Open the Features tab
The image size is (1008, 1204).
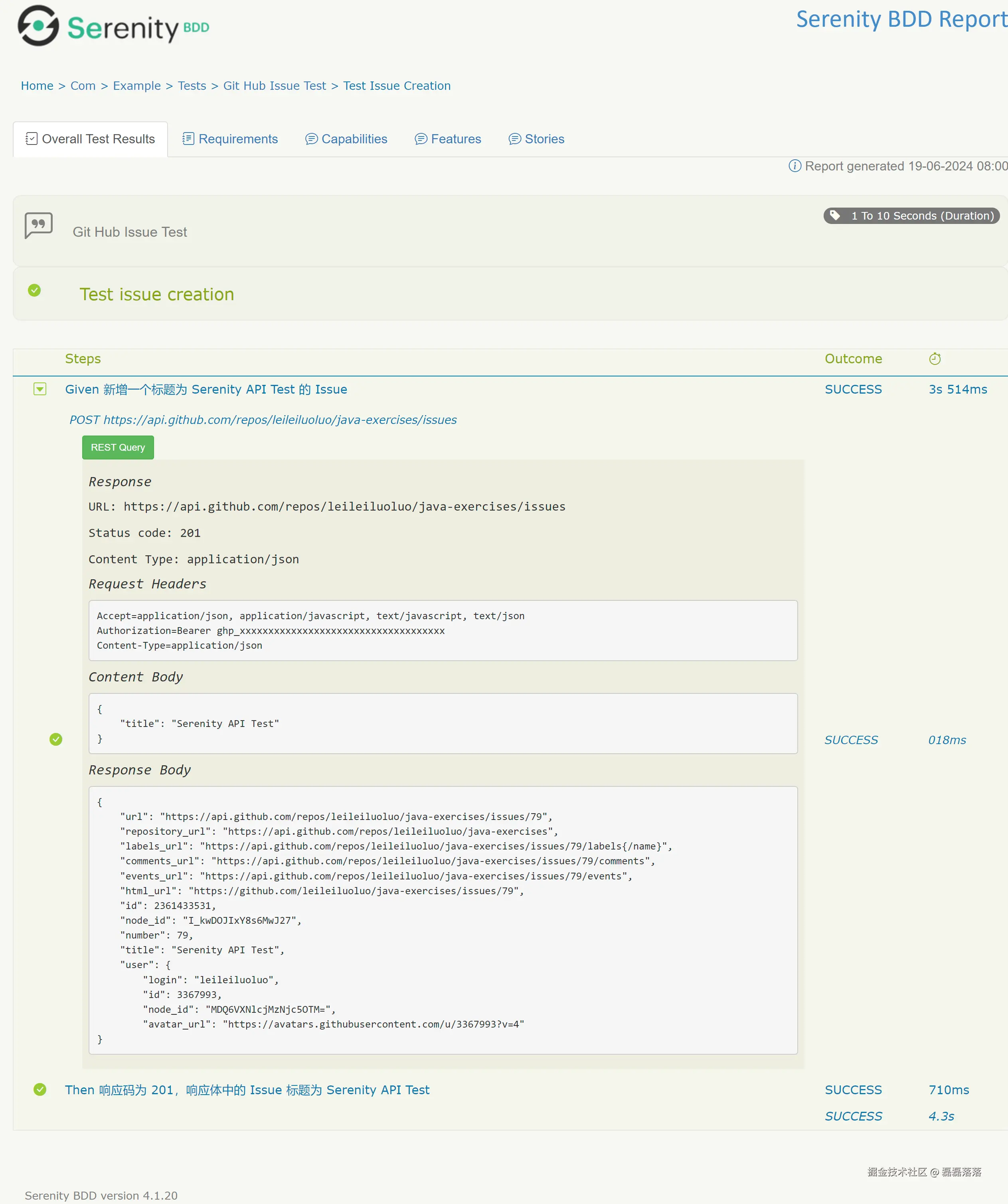coord(448,139)
